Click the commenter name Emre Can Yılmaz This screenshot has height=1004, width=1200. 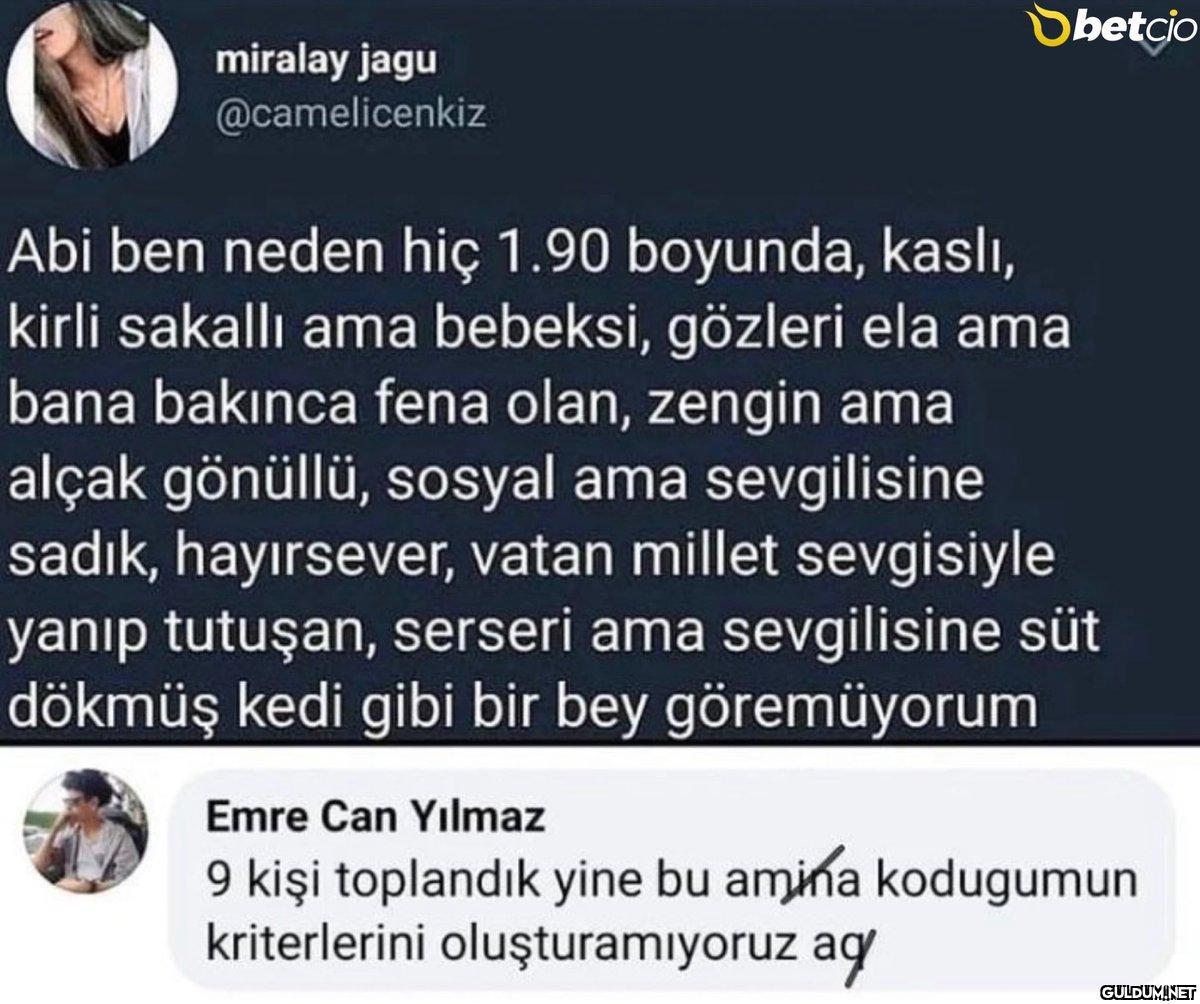[x=375, y=819]
